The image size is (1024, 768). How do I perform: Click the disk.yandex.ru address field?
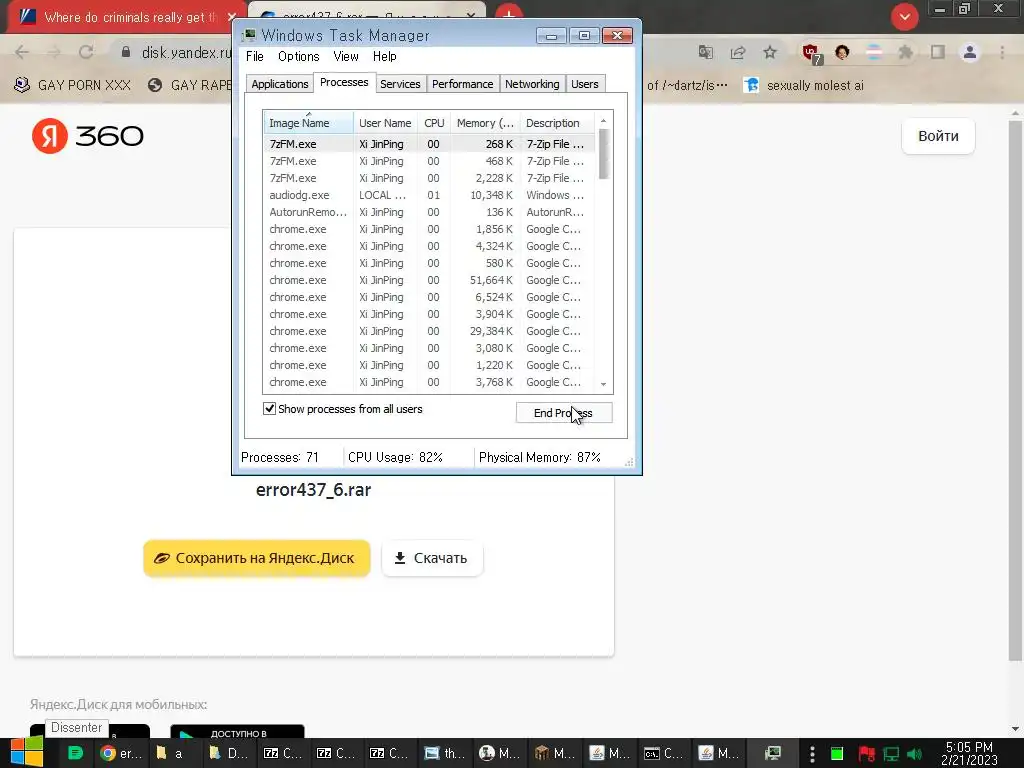pyautogui.click(x=186, y=52)
